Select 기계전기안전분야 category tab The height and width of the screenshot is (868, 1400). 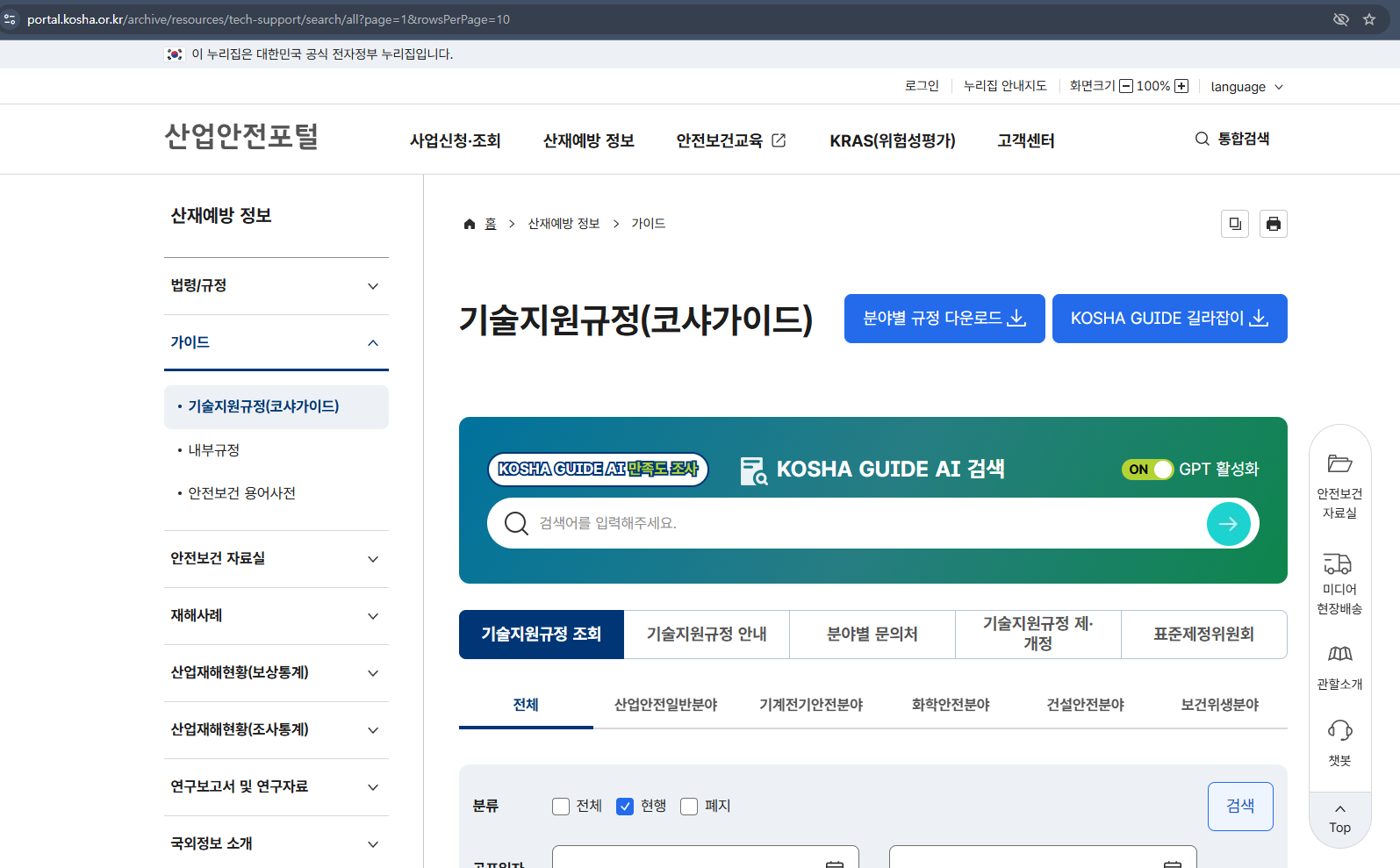tap(811, 705)
